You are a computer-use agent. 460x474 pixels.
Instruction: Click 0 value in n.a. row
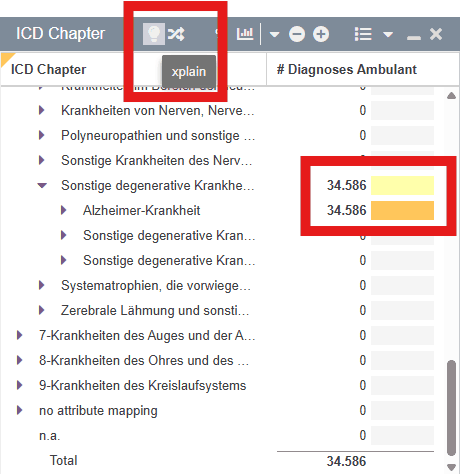[363, 435]
